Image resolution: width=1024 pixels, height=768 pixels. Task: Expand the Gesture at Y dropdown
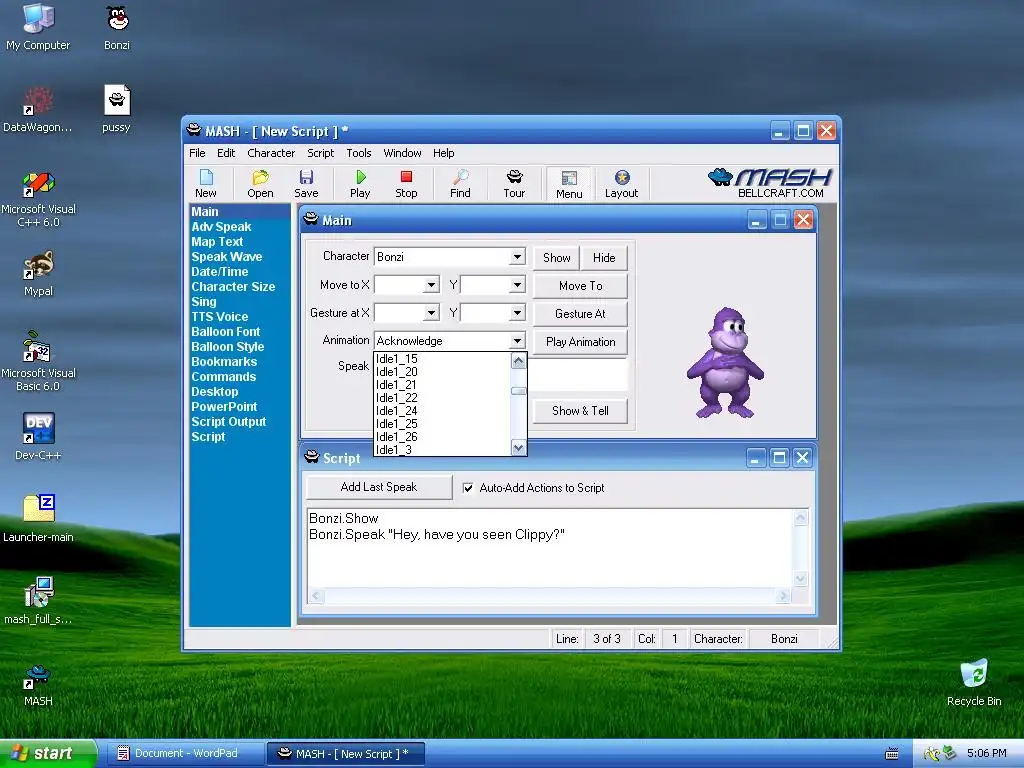(517, 313)
